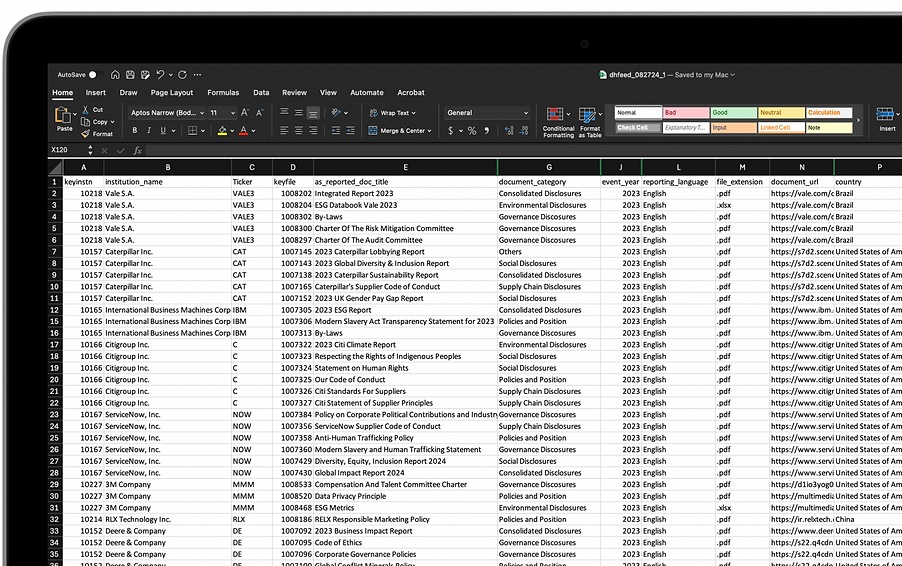Select the Formulas tab
Image resolution: width=902 pixels, height=566 pixels.
(223, 93)
